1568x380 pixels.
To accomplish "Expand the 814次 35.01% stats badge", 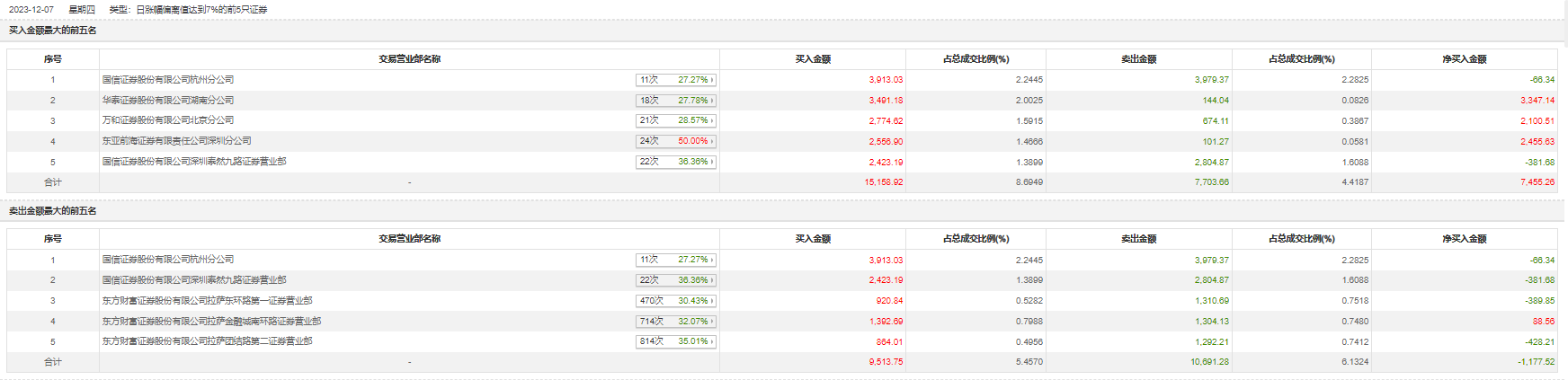I will point(676,341).
